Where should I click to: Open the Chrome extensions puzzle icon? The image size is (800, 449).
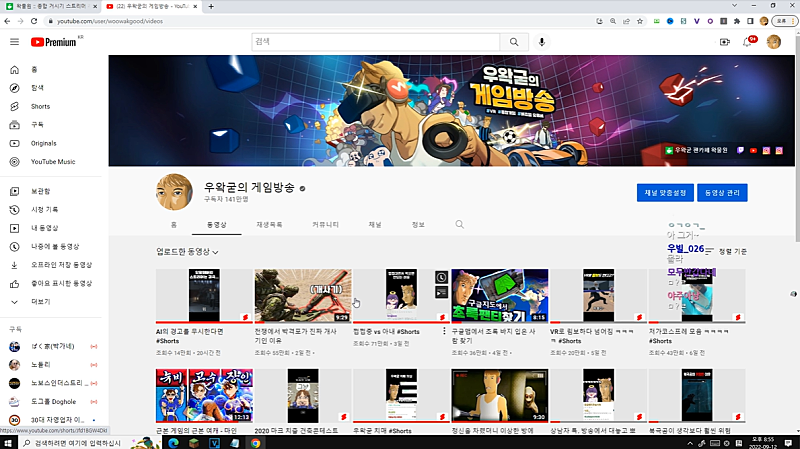tap(737, 21)
